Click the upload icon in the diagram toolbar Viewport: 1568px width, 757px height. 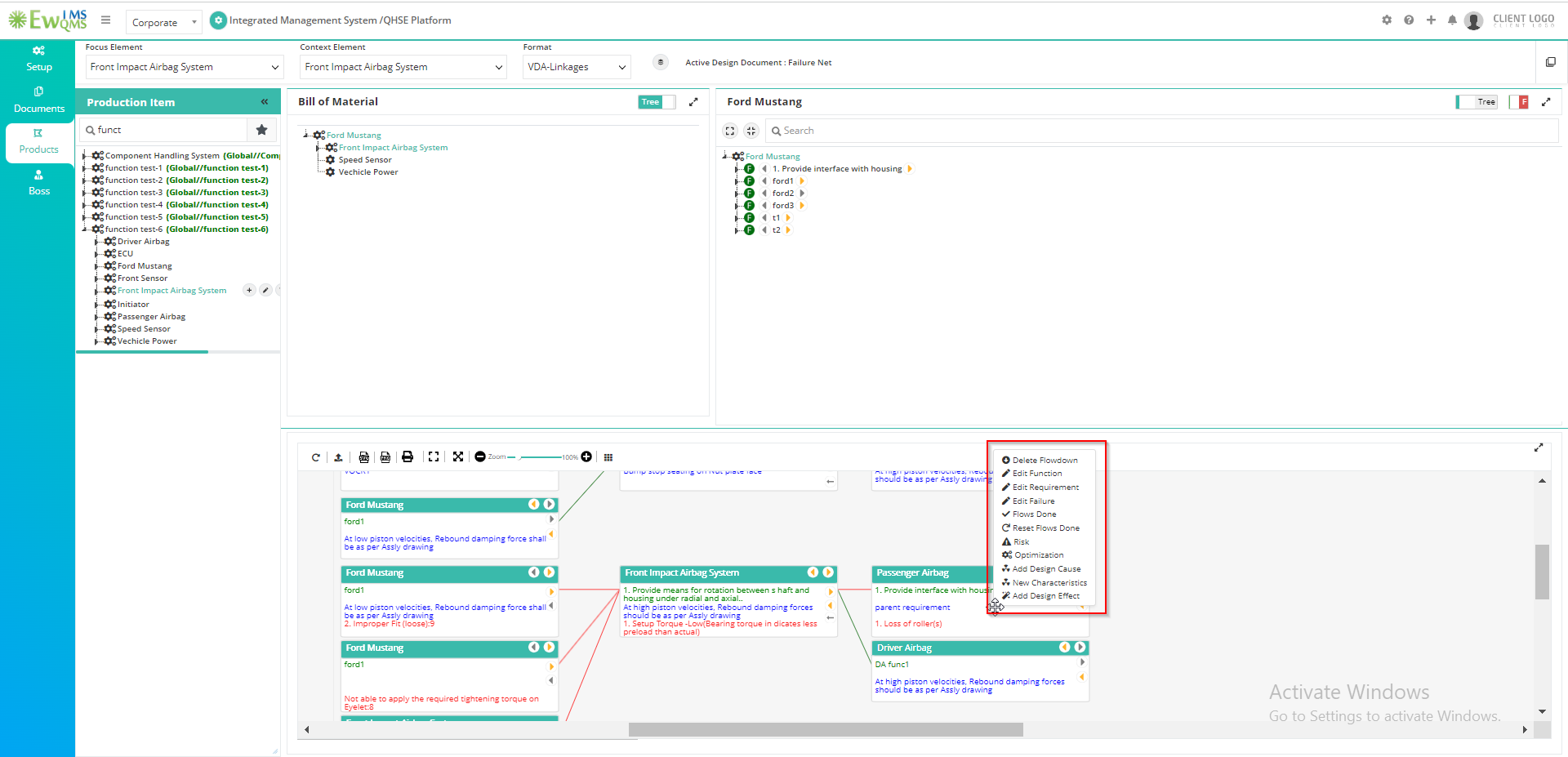pyautogui.click(x=338, y=457)
